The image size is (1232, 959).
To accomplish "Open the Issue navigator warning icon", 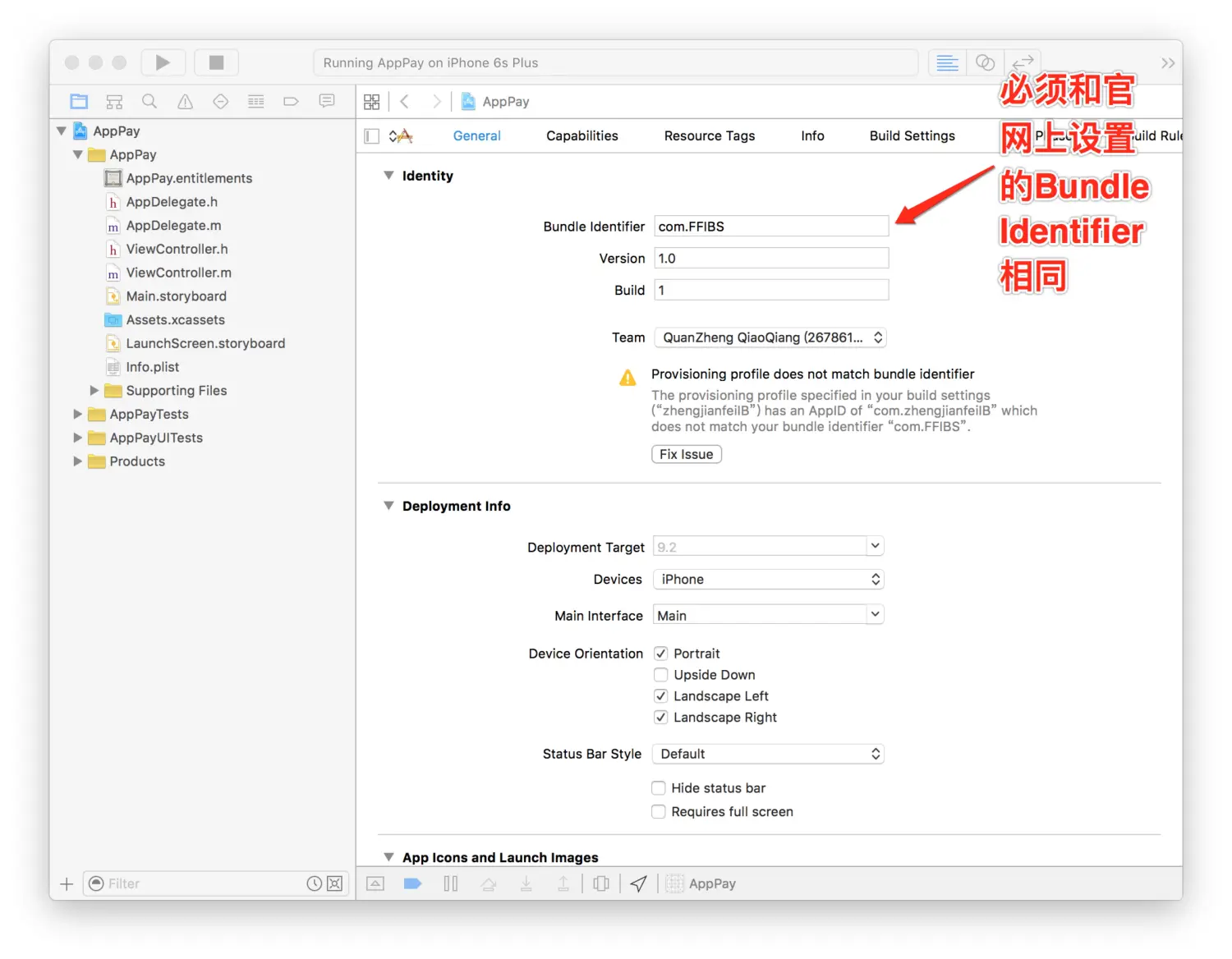I will click(x=186, y=101).
